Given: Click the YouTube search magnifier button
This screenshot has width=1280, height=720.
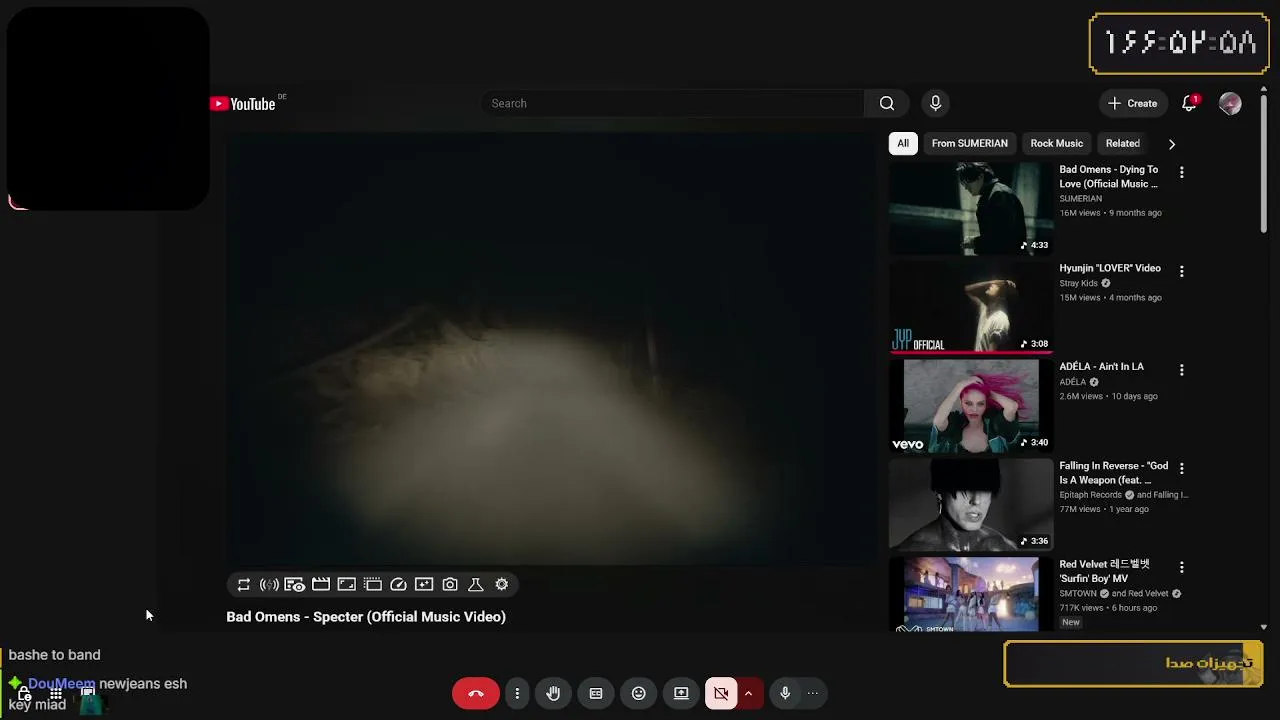Looking at the screenshot, I should pyautogui.click(x=887, y=103).
